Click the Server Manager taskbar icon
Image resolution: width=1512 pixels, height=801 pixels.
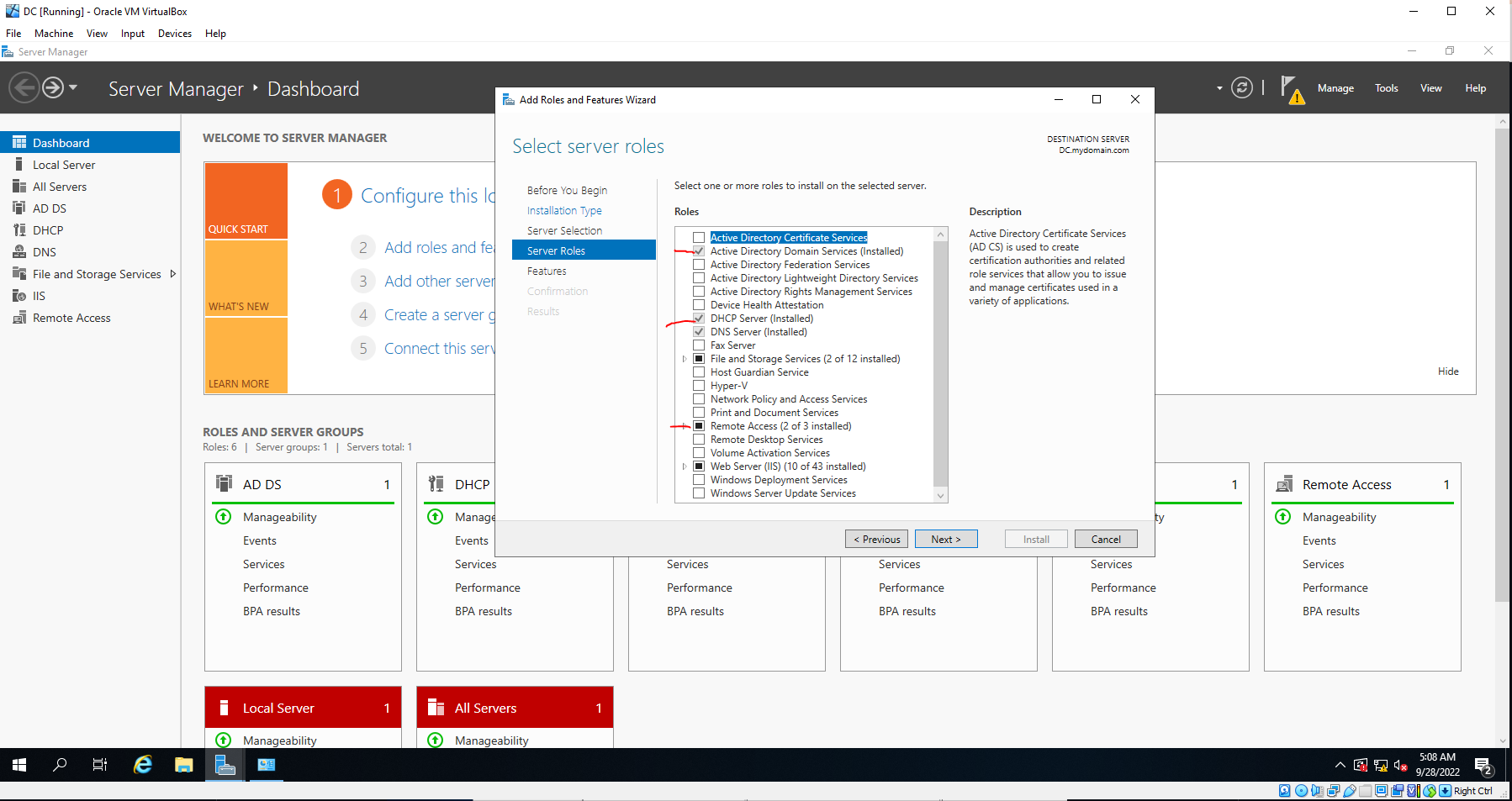[x=225, y=765]
